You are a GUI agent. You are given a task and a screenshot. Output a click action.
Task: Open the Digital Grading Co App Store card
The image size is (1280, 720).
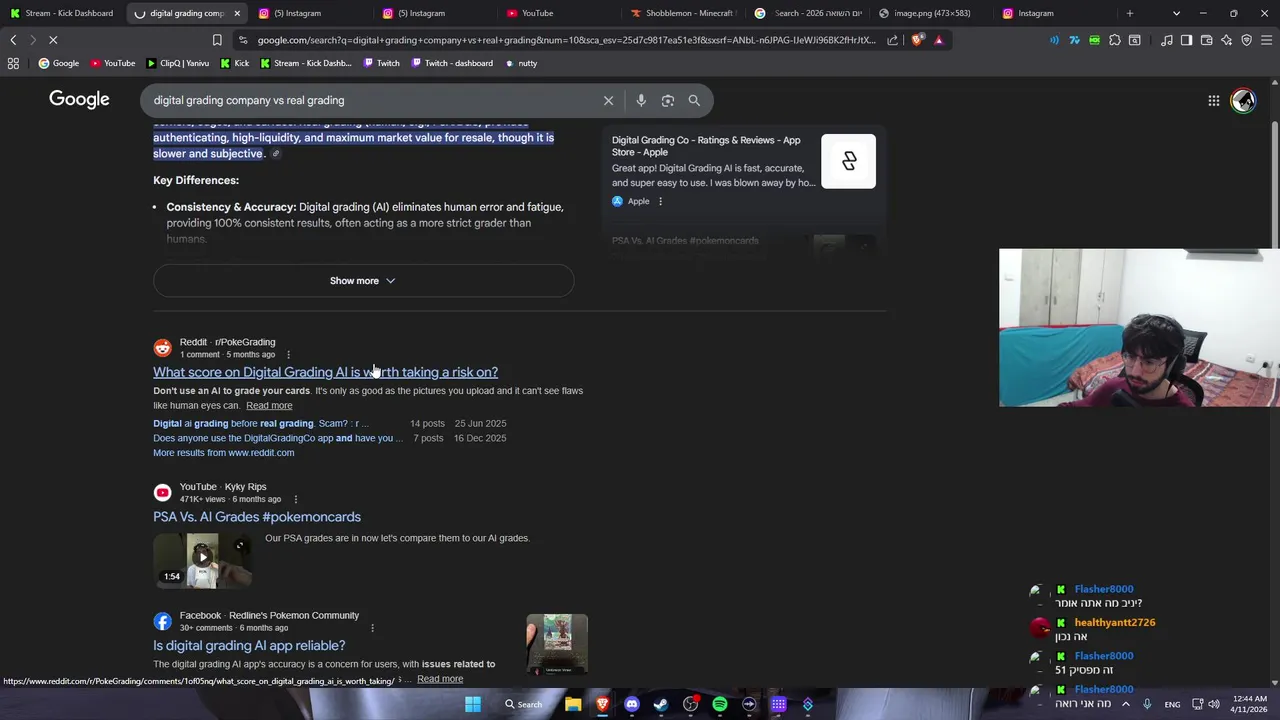[x=743, y=170]
